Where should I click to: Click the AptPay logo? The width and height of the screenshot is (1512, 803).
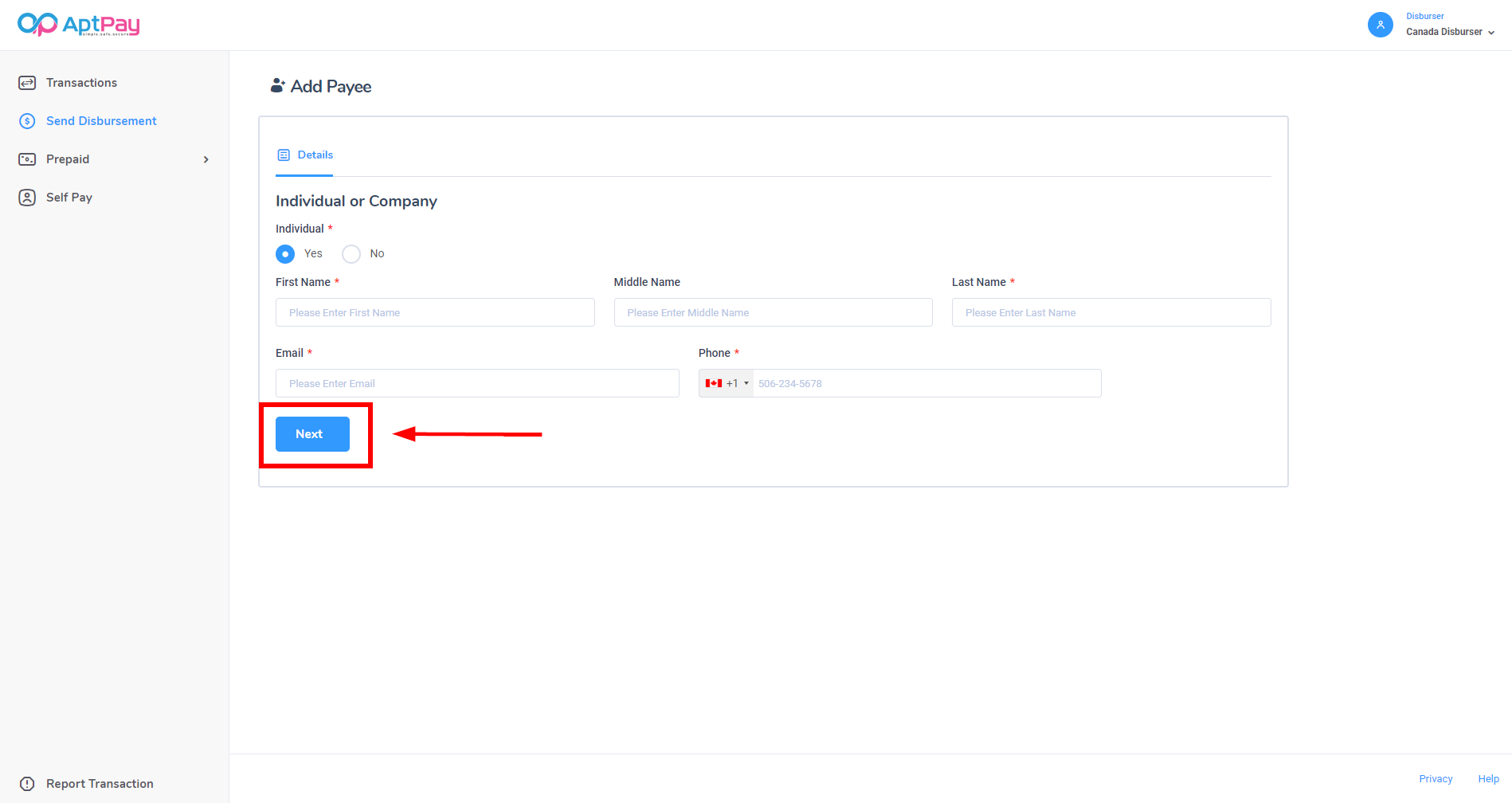pos(78,25)
